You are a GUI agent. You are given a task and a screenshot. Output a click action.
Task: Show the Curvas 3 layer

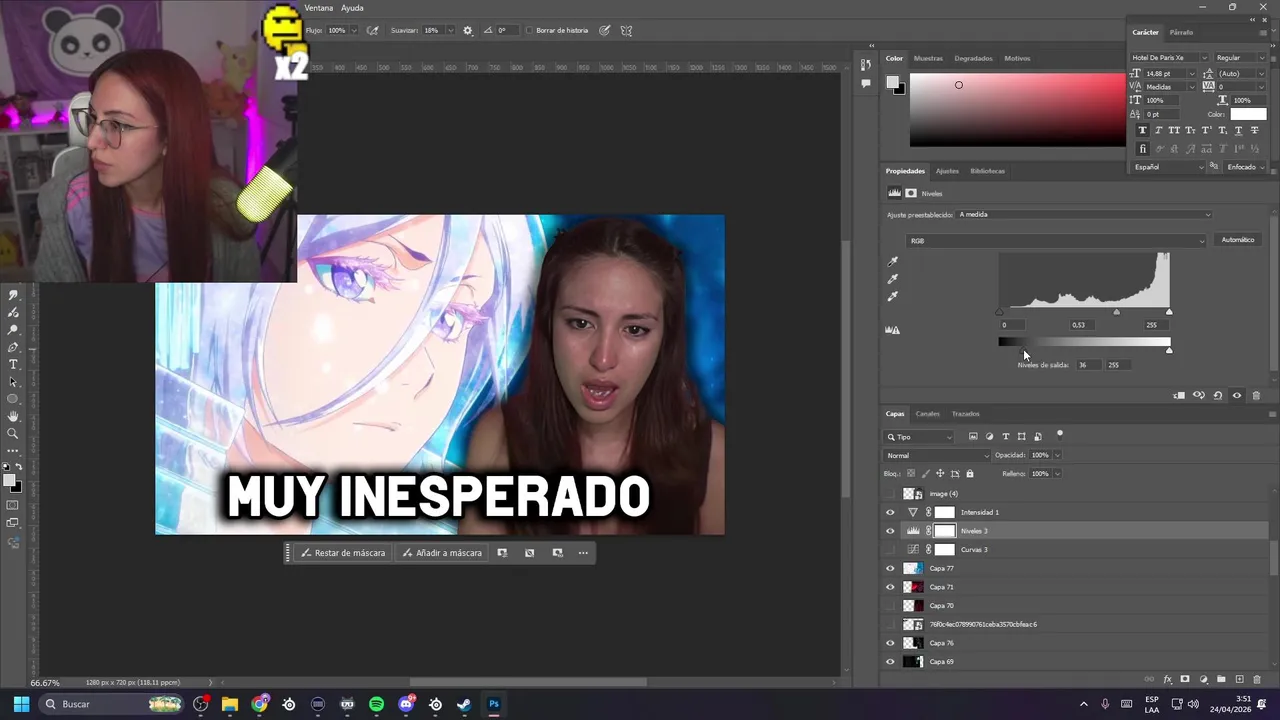pyautogui.click(x=890, y=550)
